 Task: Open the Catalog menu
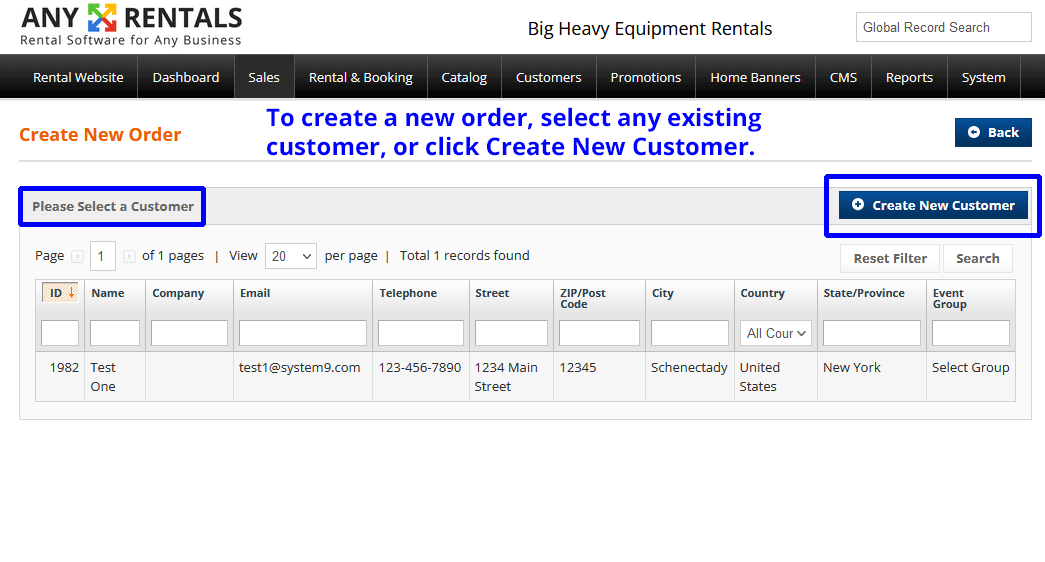(464, 77)
